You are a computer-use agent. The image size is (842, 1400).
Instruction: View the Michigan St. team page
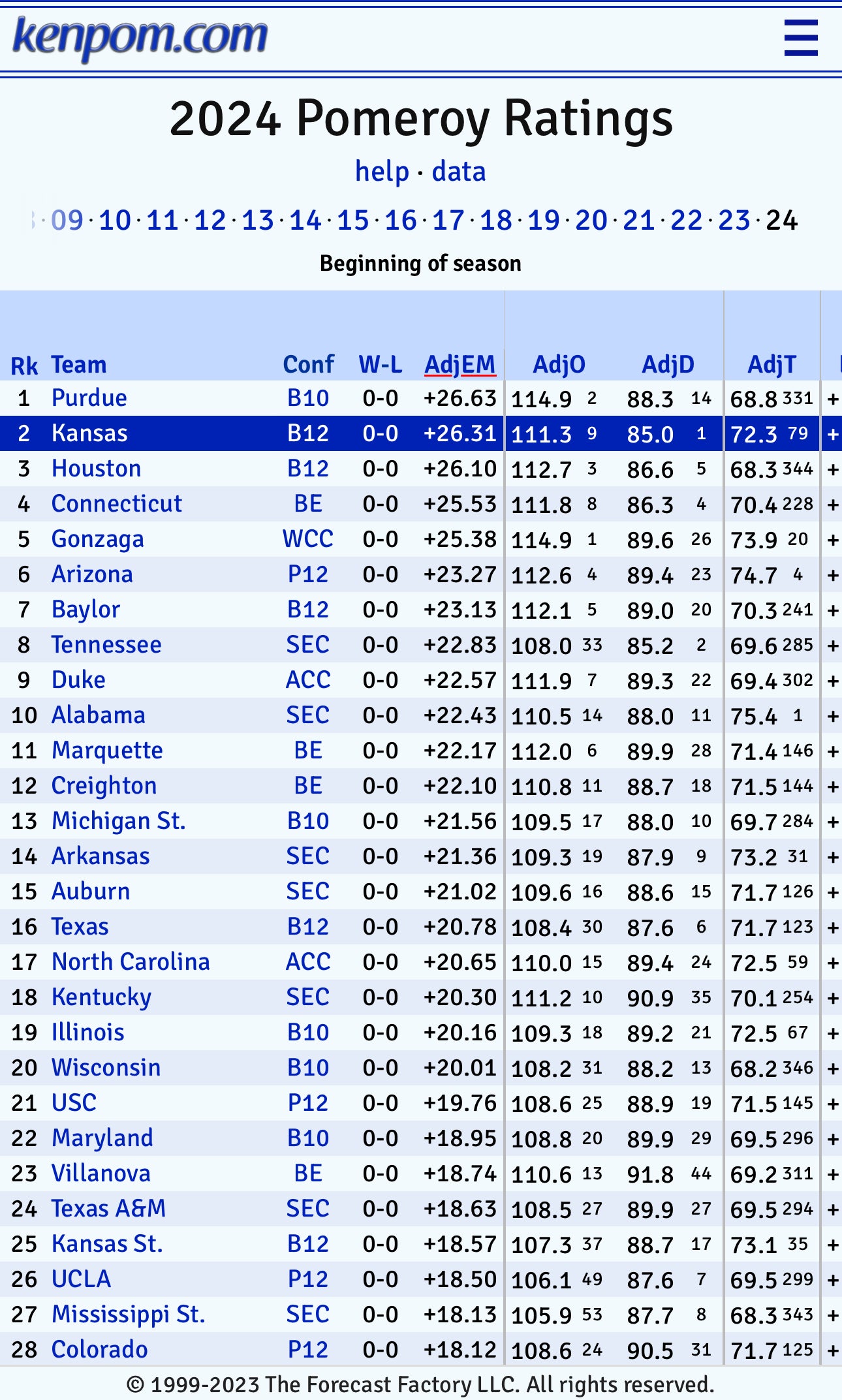click(x=119, y=820)
